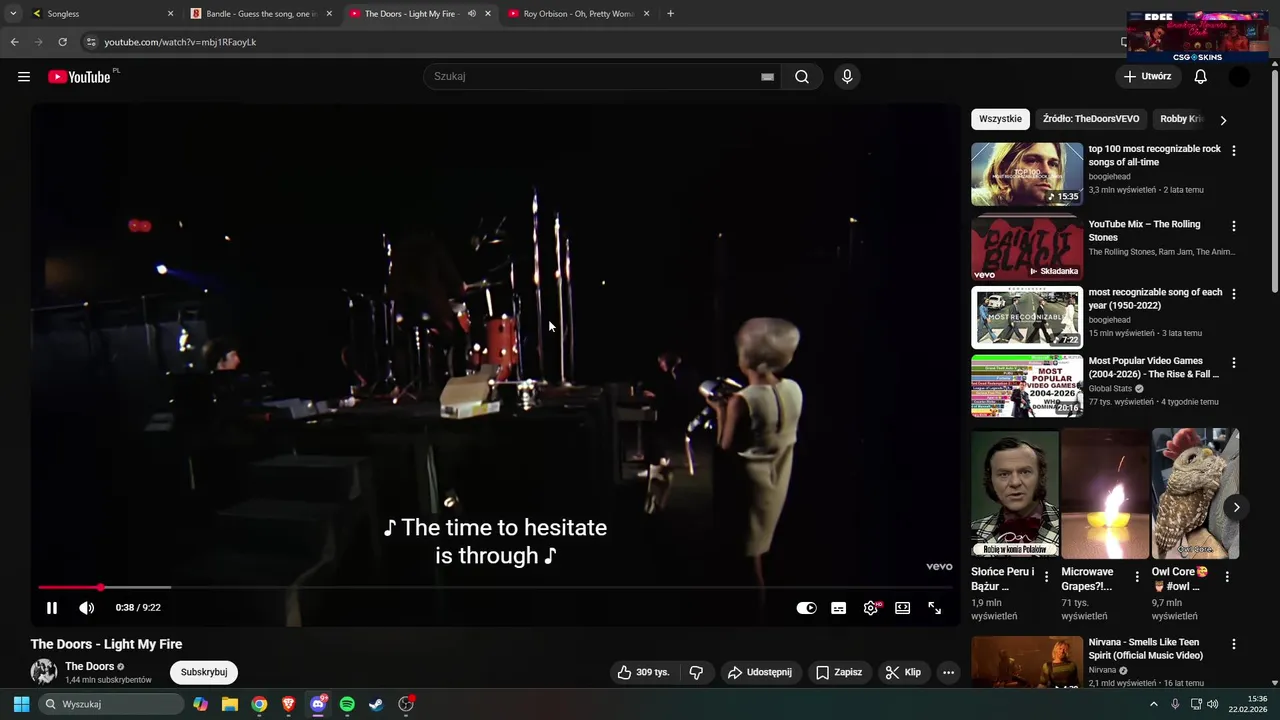Open options for top 100 recognizable rock songs

[x=1233, y=151]
